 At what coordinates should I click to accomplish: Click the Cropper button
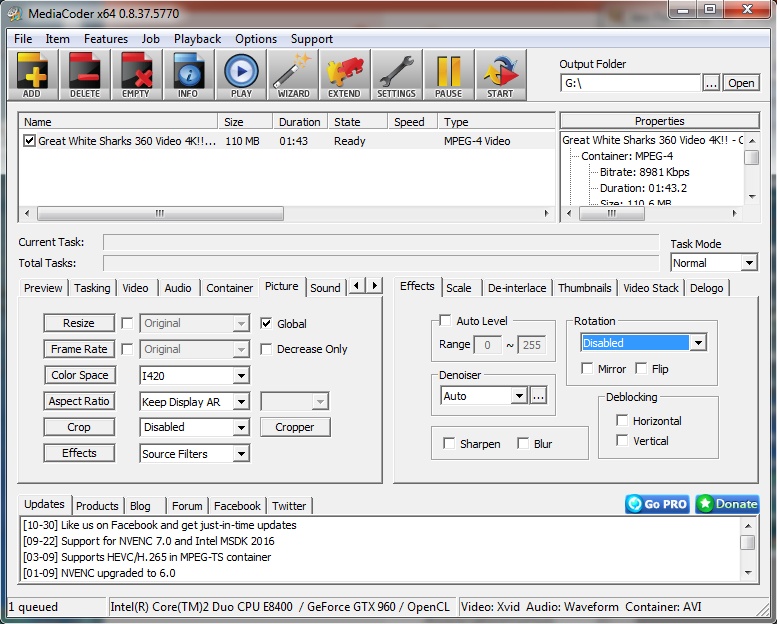click(295, 427)
